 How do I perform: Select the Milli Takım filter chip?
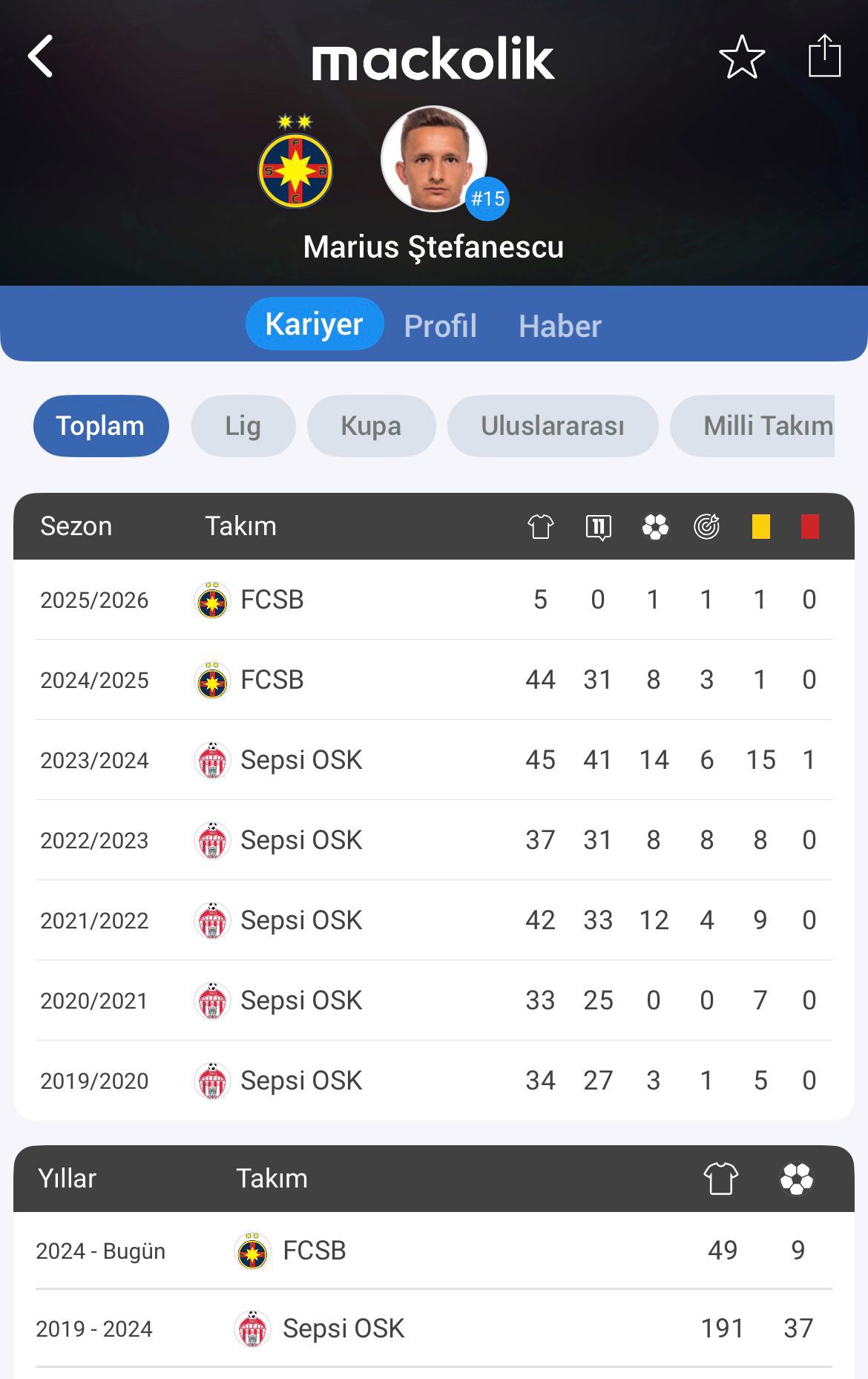(x=752, y=426)
